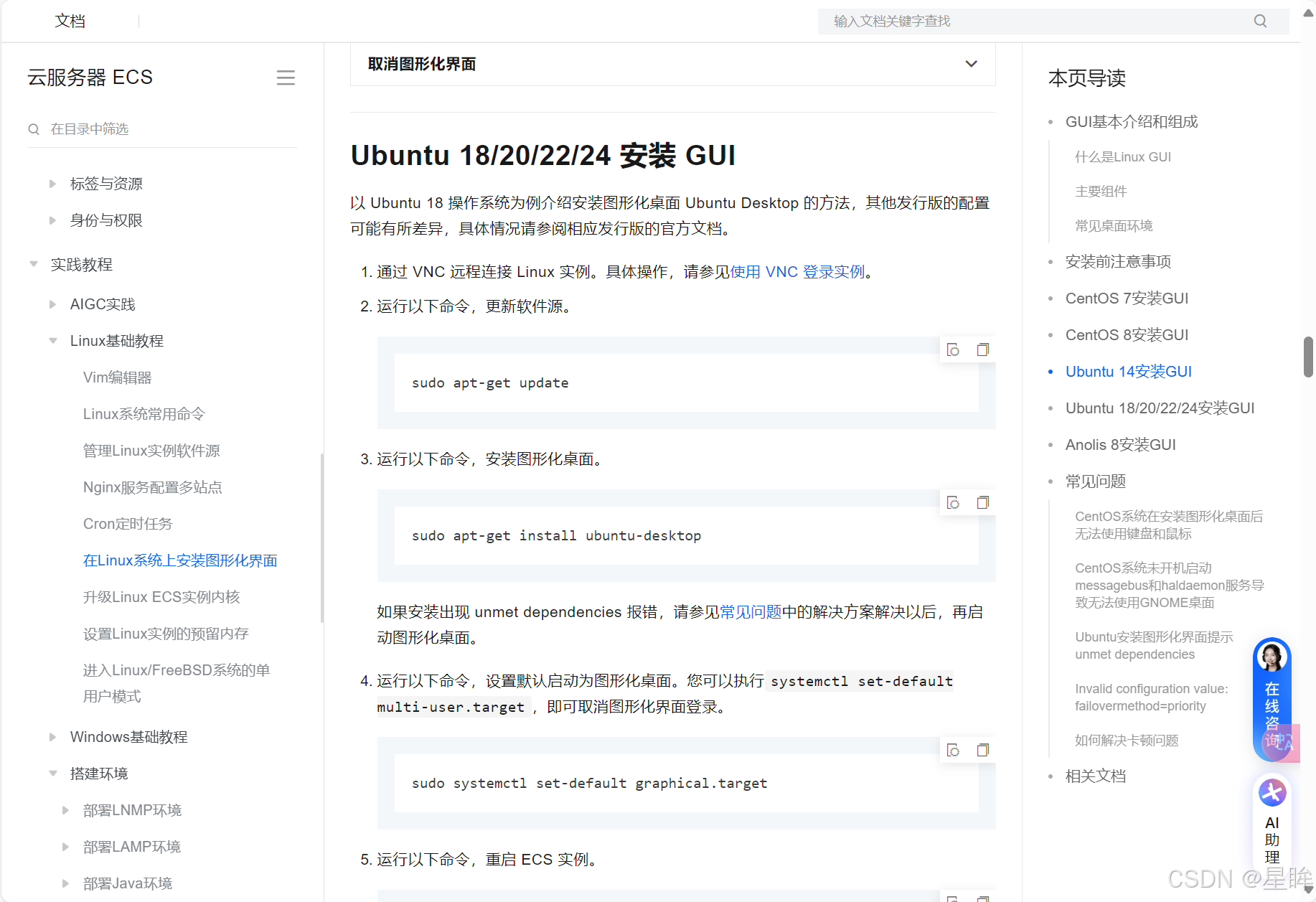Run-in-shell icon for 'sudo apt-get update' block
The height and width of the screenshot is (902, 1316).
point(953,349)
